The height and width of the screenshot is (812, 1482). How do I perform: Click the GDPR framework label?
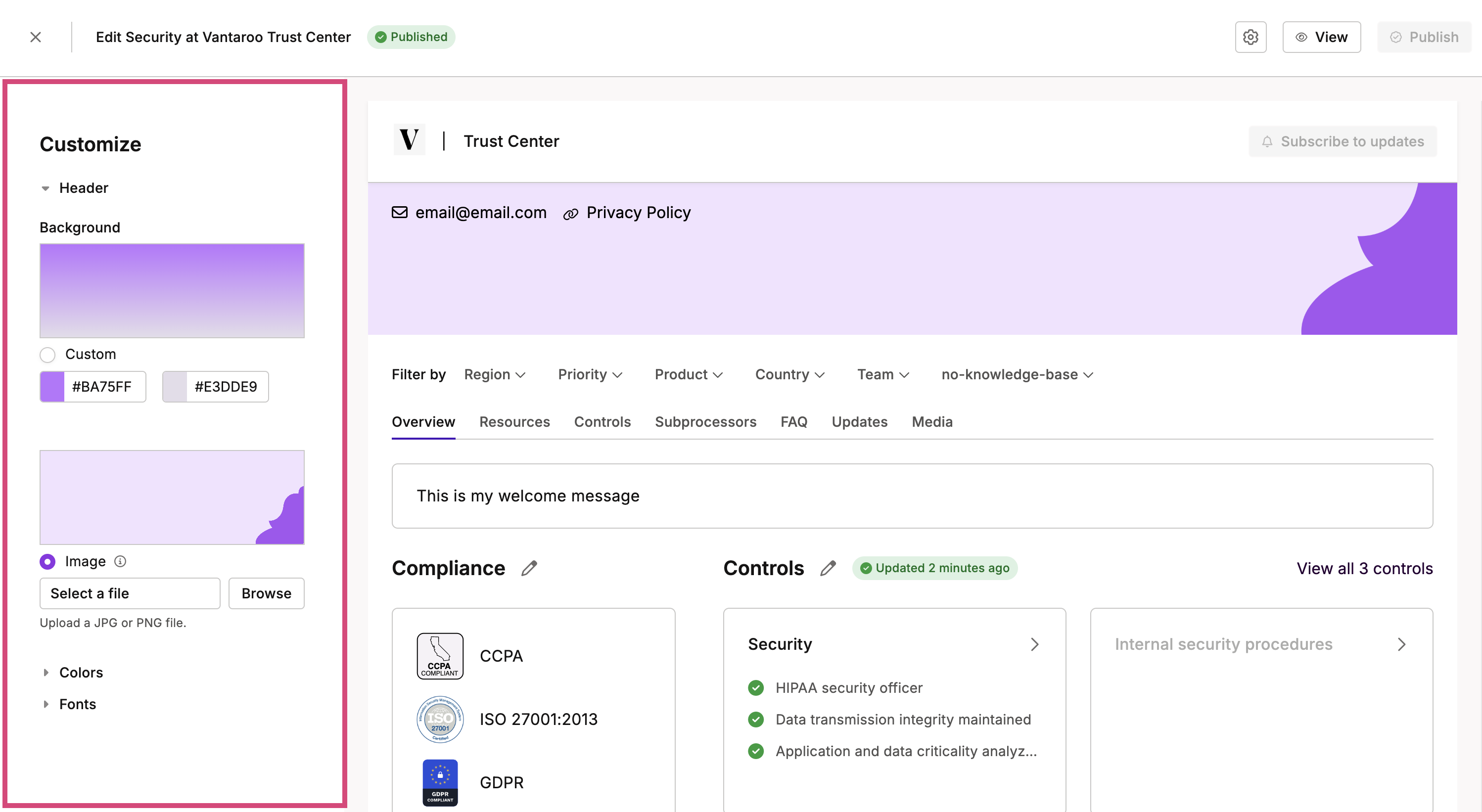(502, 782)
